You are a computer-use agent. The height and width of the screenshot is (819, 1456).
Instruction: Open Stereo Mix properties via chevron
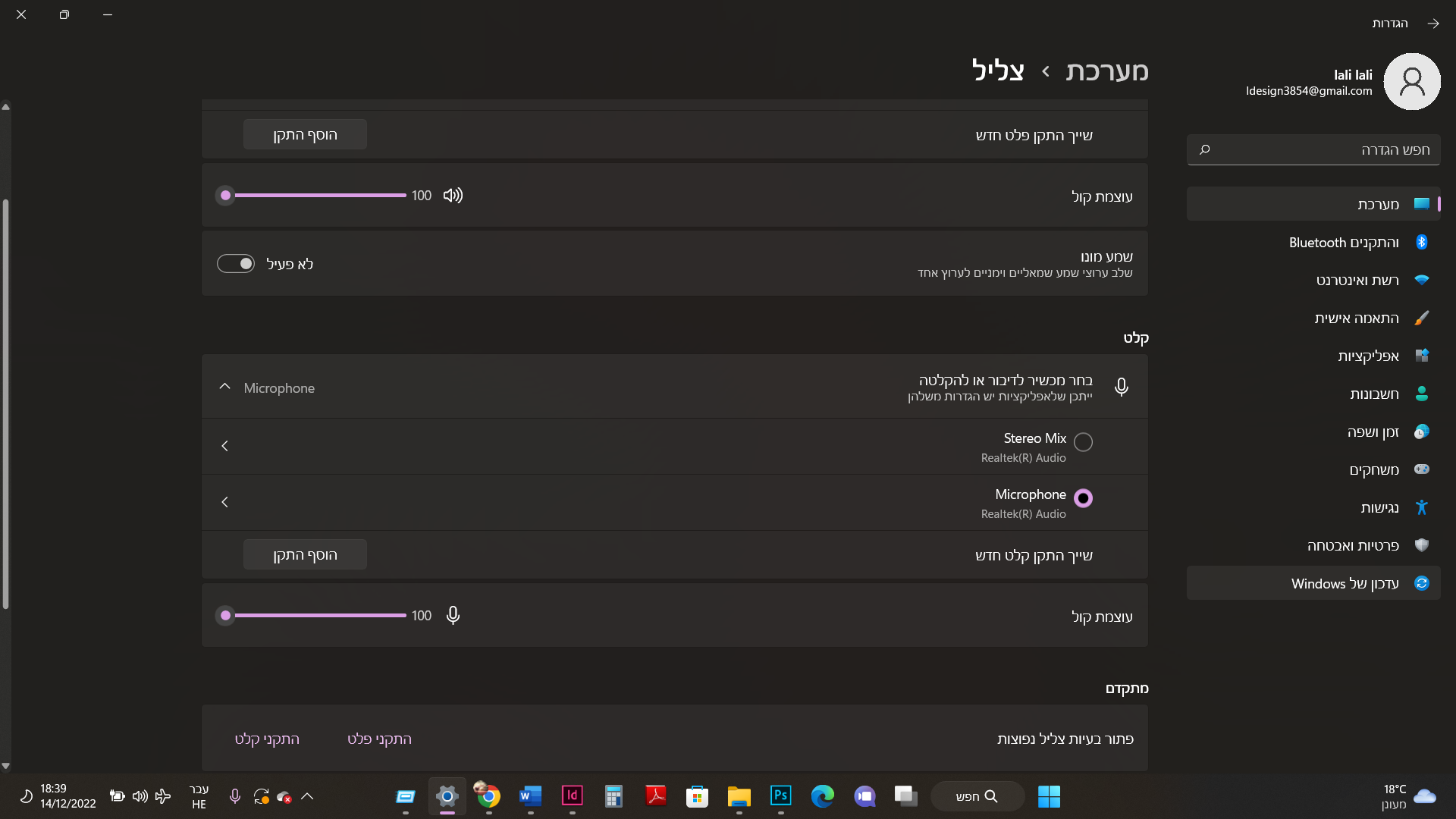pyautogui.click(x=224, y=446)
